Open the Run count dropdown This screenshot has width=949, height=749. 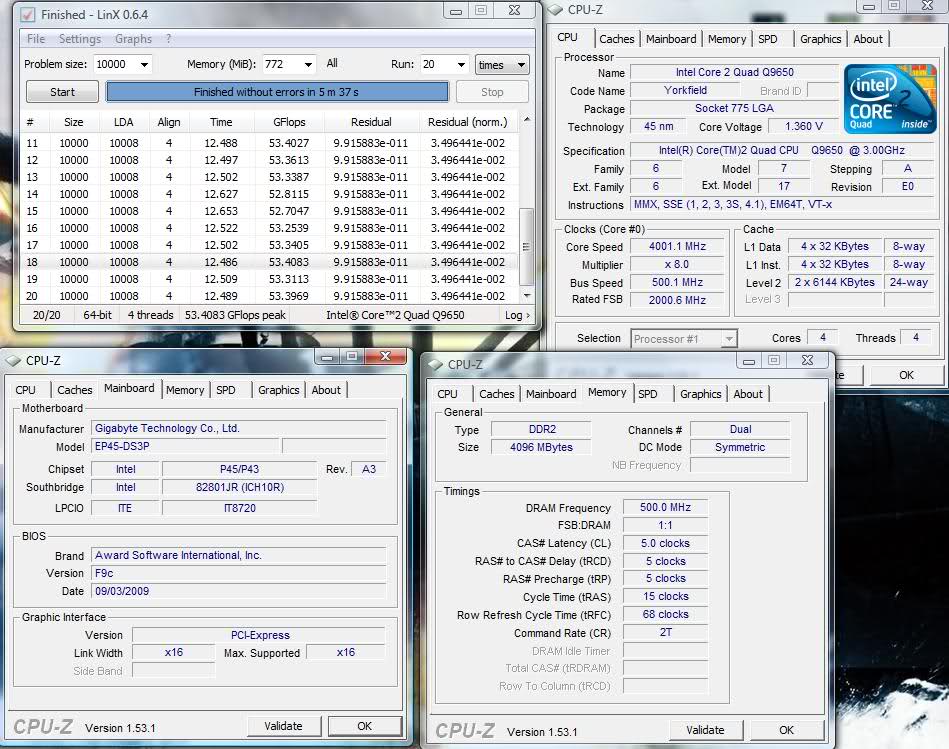point(461,64)
